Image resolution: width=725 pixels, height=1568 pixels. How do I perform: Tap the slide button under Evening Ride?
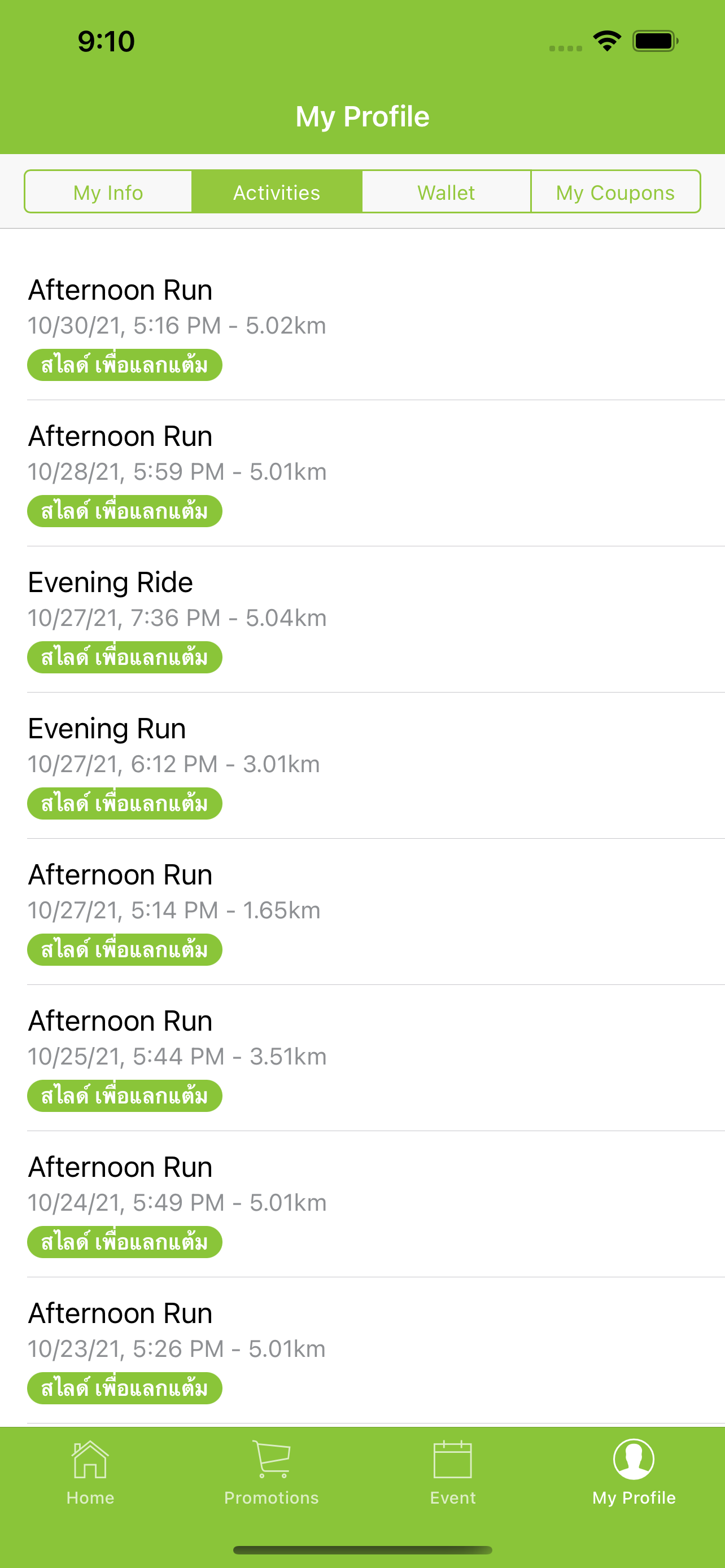point(125,657)
